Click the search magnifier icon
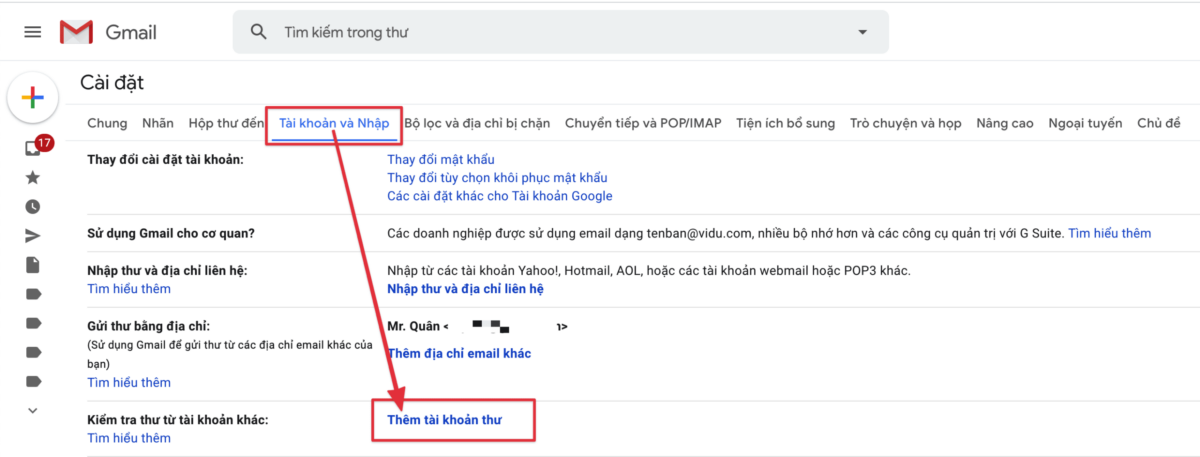This screenshot has width=1200, height=457. 259,32
